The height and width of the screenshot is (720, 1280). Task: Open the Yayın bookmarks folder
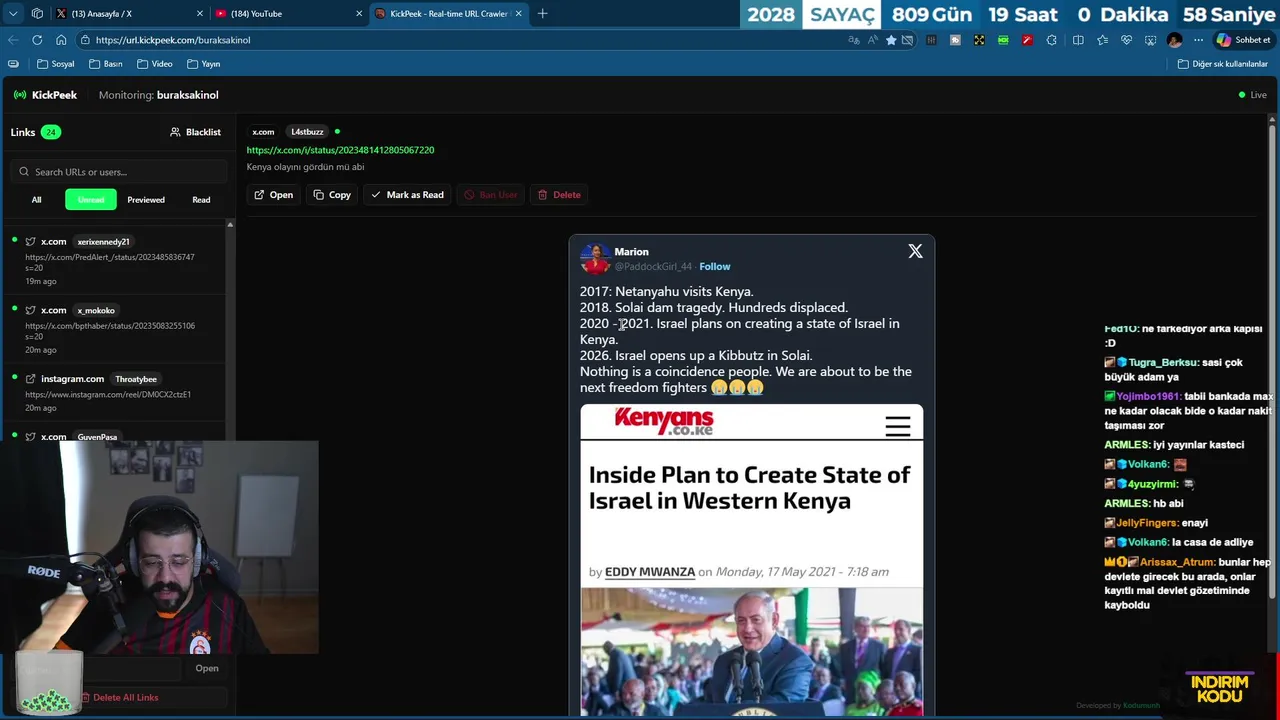click(203, 64)
